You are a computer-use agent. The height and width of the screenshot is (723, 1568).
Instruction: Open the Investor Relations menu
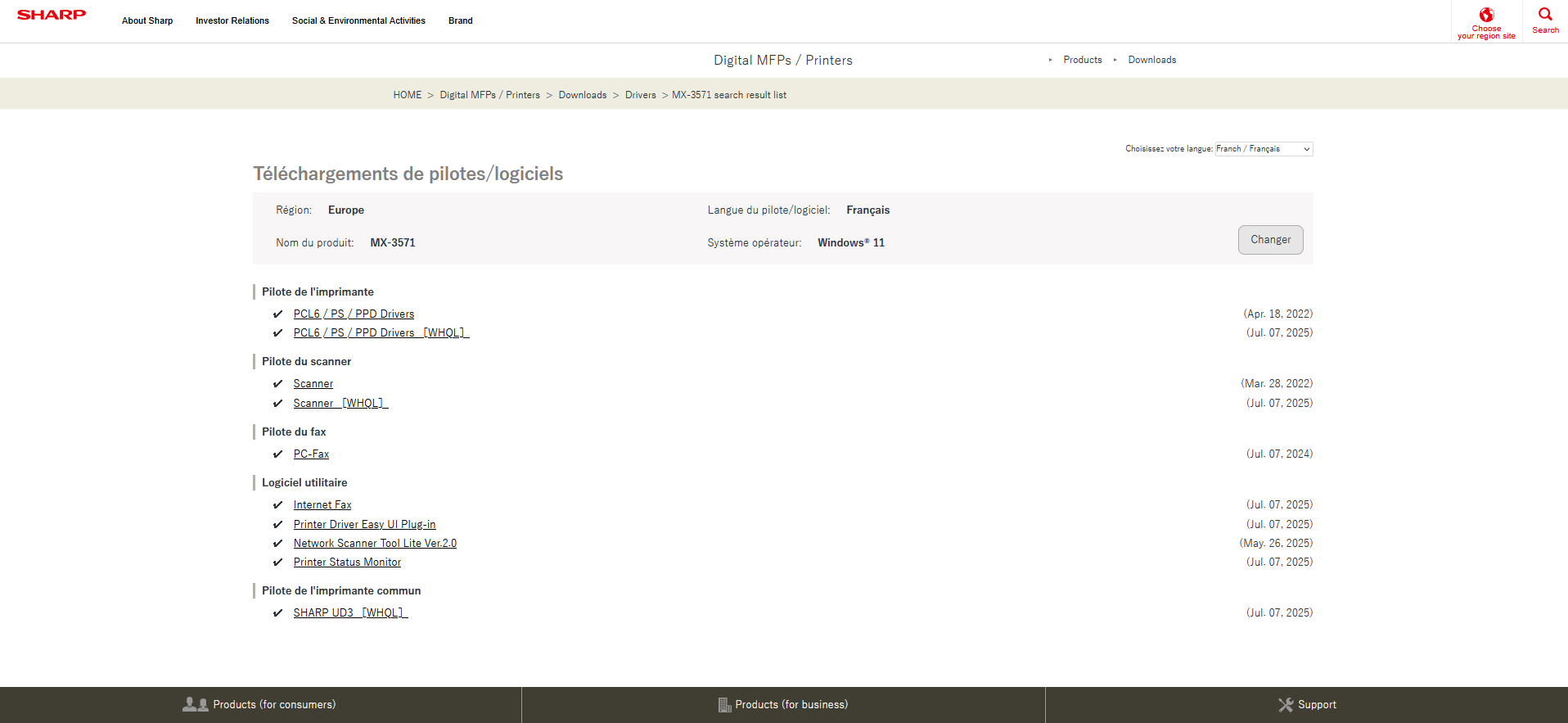pos(232,20)
